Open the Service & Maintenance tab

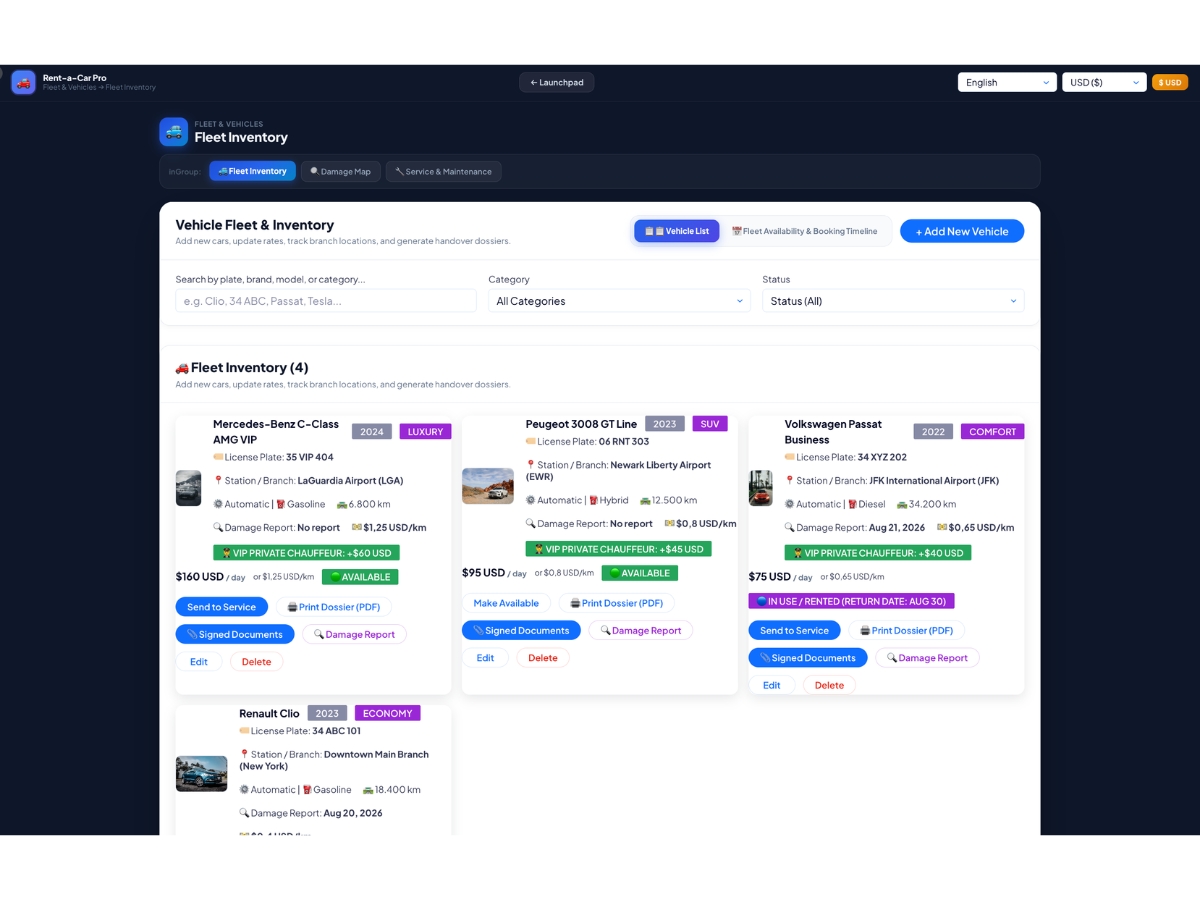[x=443, y=171]
